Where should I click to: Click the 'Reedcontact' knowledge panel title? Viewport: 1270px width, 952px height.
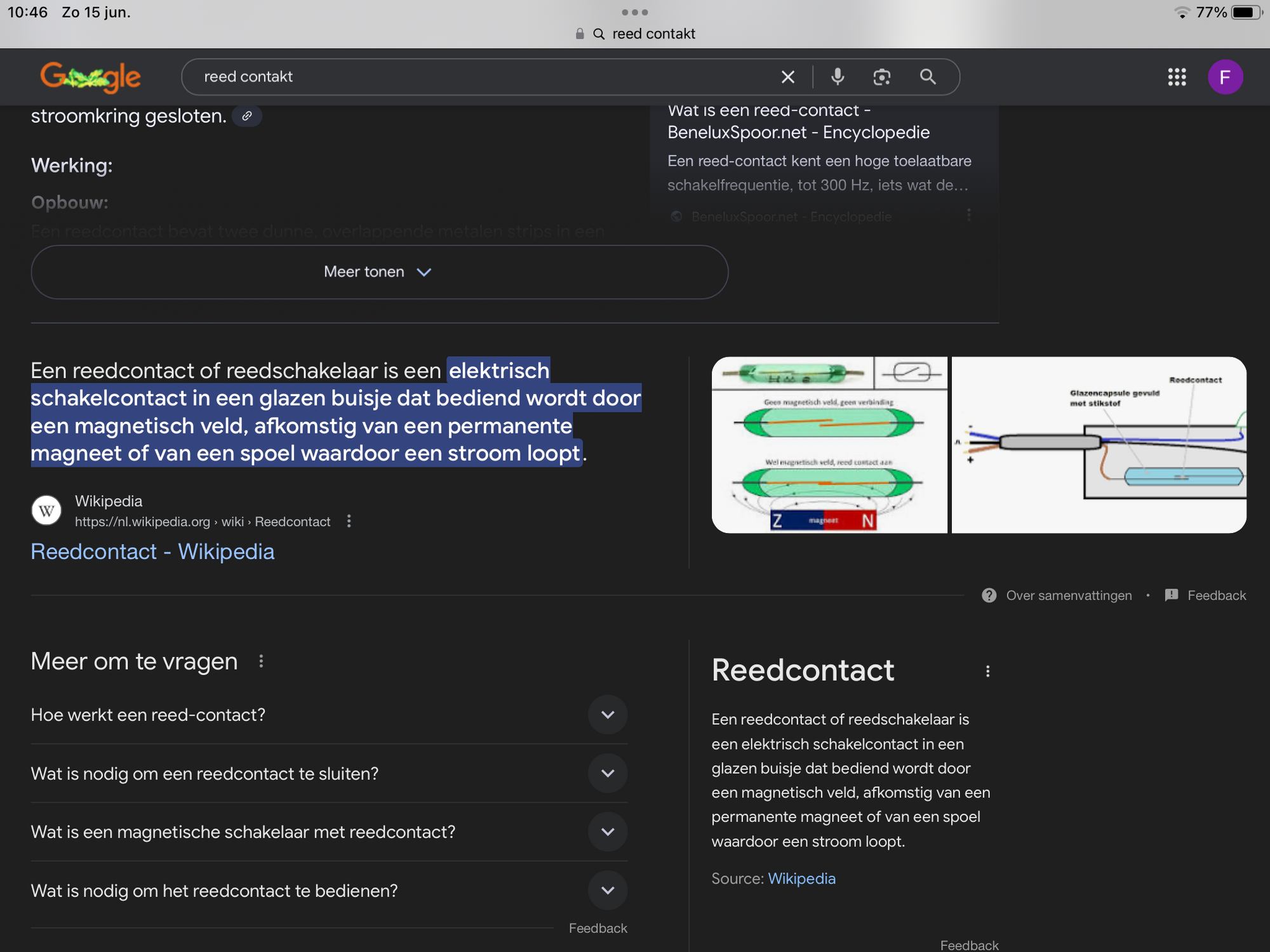[803, 670]
